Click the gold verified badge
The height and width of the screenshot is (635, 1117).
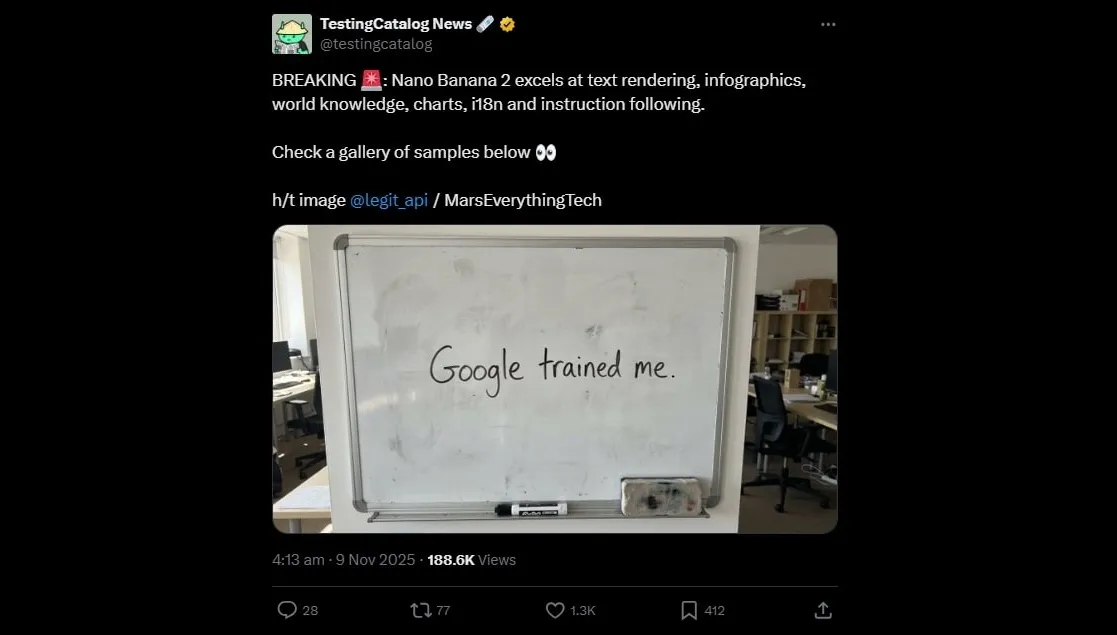[x=508, y=24]
